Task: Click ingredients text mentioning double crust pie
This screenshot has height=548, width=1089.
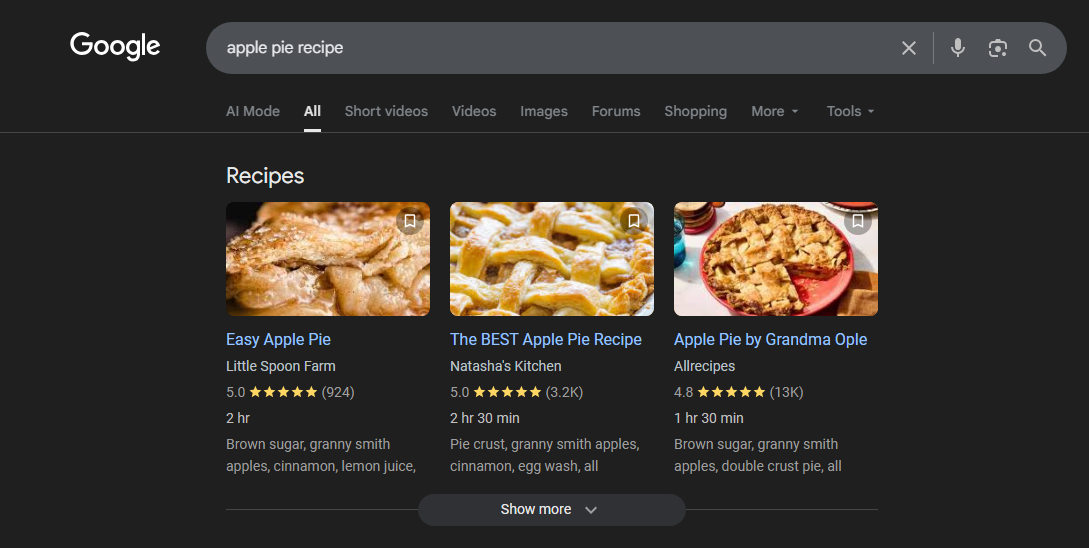Action: click(758, 455)
